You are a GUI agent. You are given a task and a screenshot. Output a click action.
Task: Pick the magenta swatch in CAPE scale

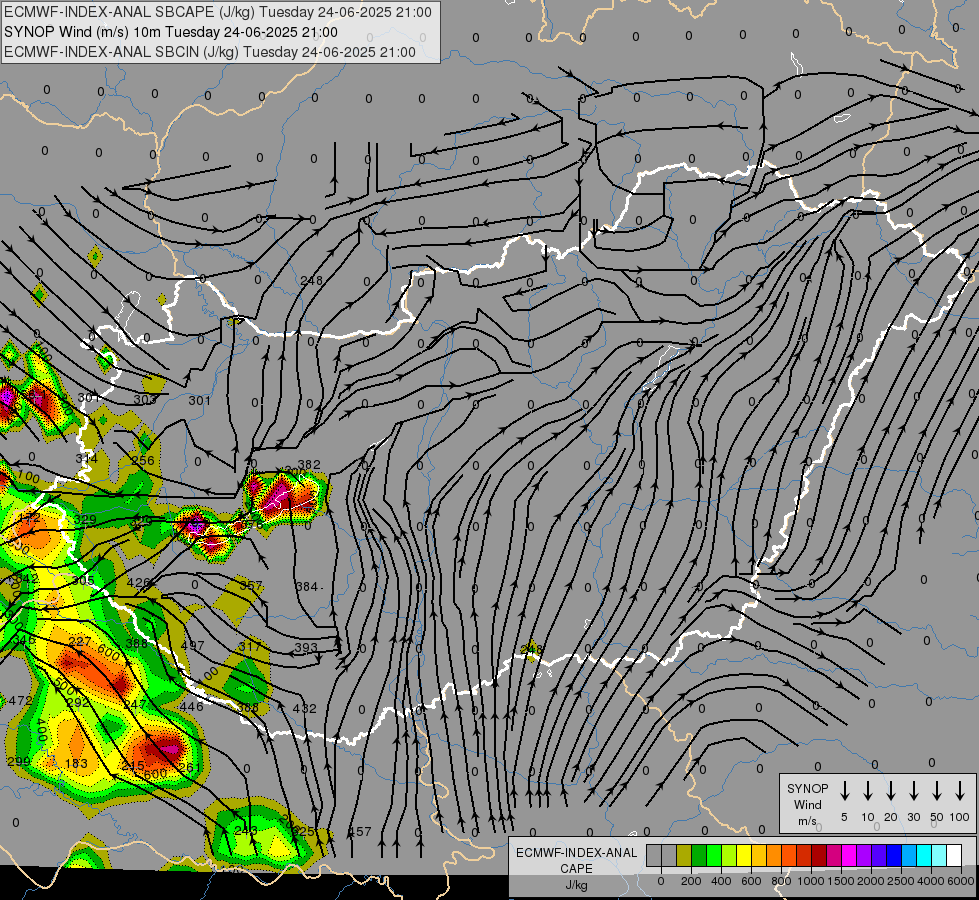(x=849, y=855)
